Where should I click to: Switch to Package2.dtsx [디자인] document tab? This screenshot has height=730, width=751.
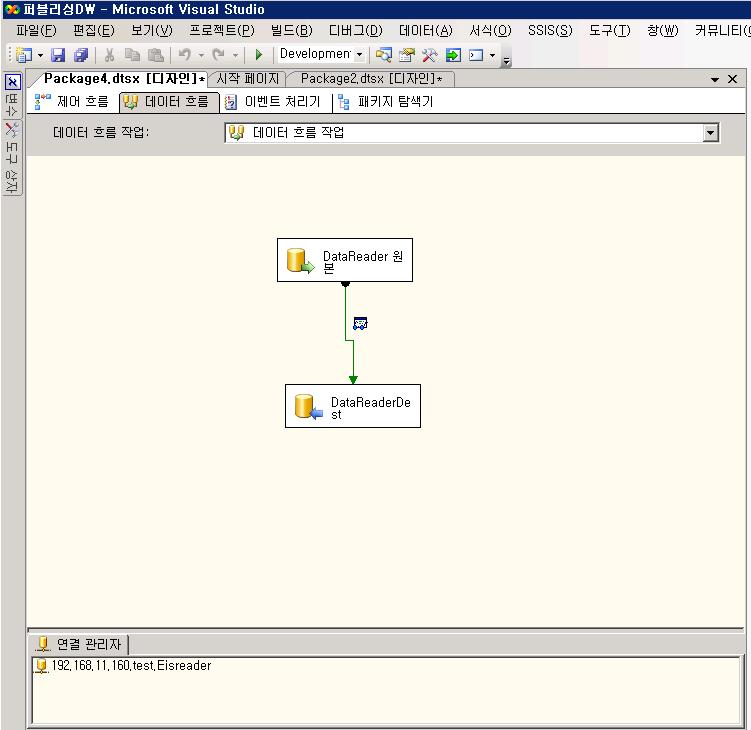tap(371, 79)
